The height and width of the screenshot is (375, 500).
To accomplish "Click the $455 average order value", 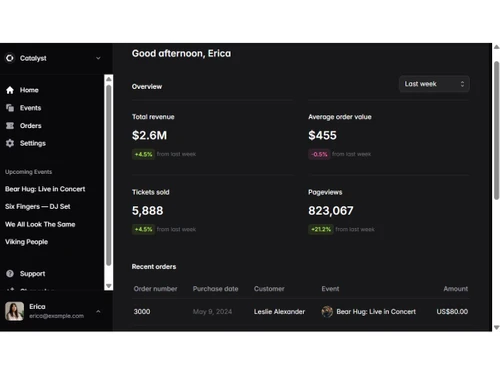I will click(322, 135).
